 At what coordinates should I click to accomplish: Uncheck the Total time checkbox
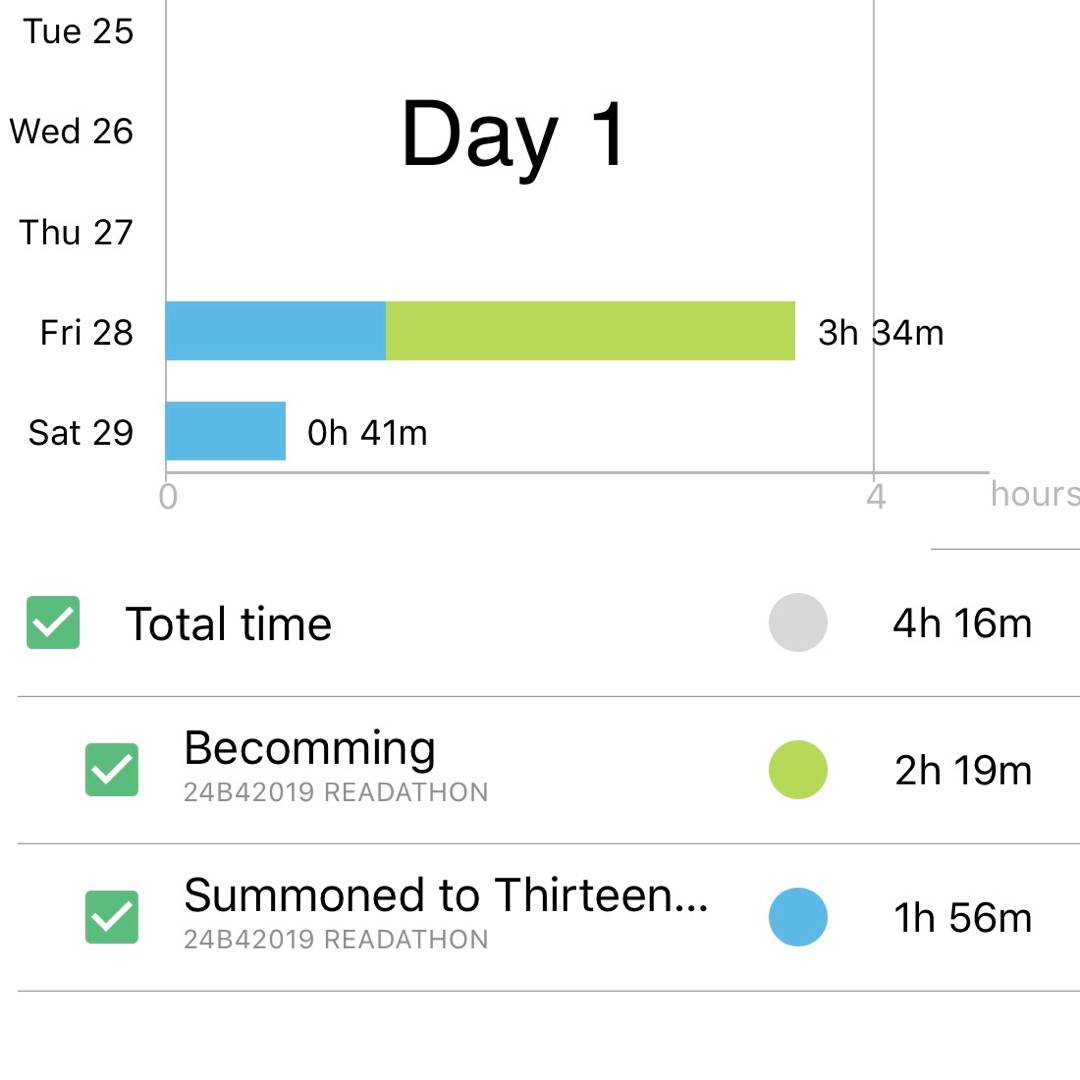click(x=53, y=623)
